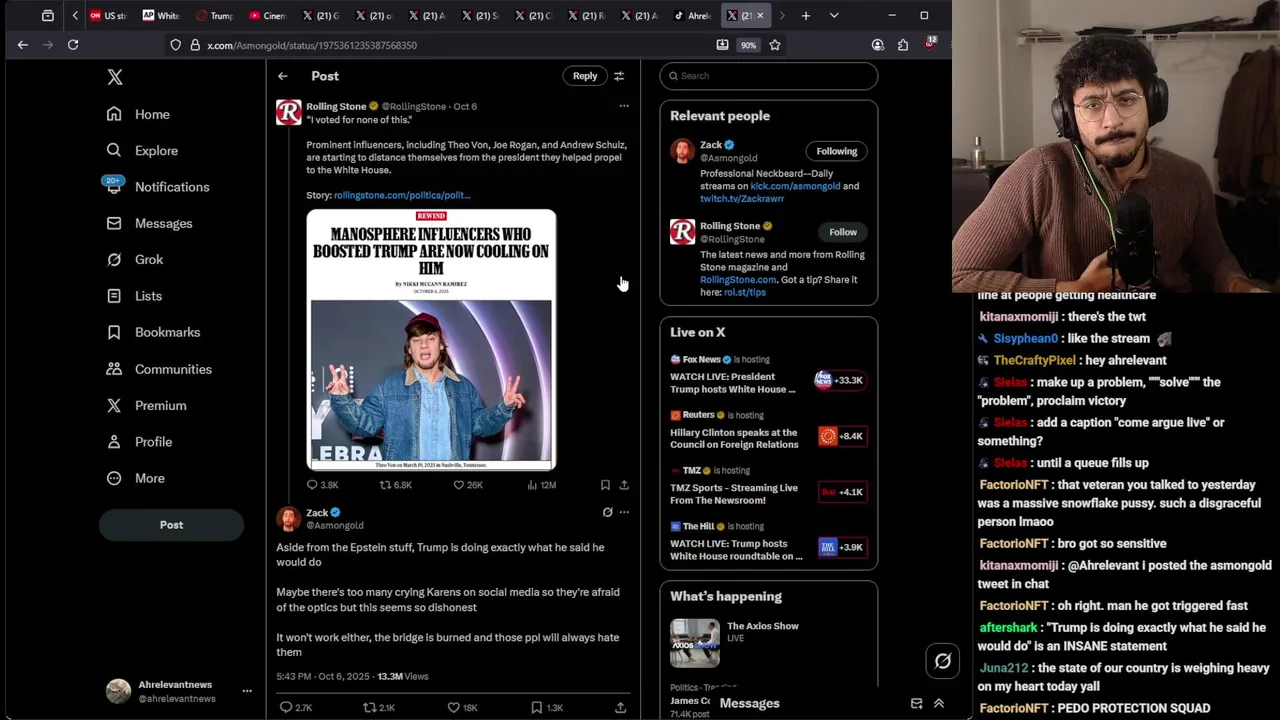
Task: Open view analytics showing 12M
Action: [x=532, y=485]
